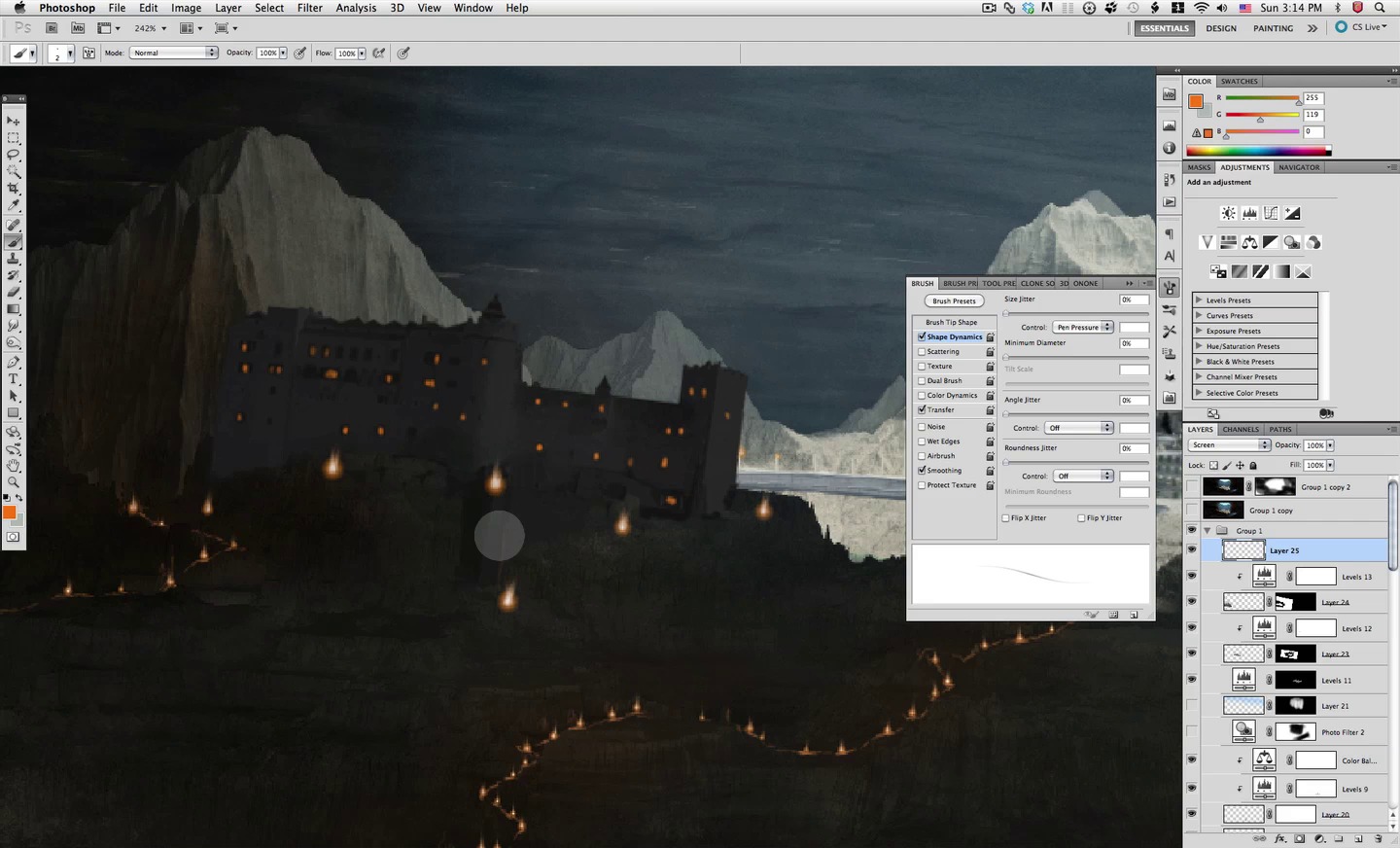Open the brush Mode Normal dropdown

(x=174, y=53)
